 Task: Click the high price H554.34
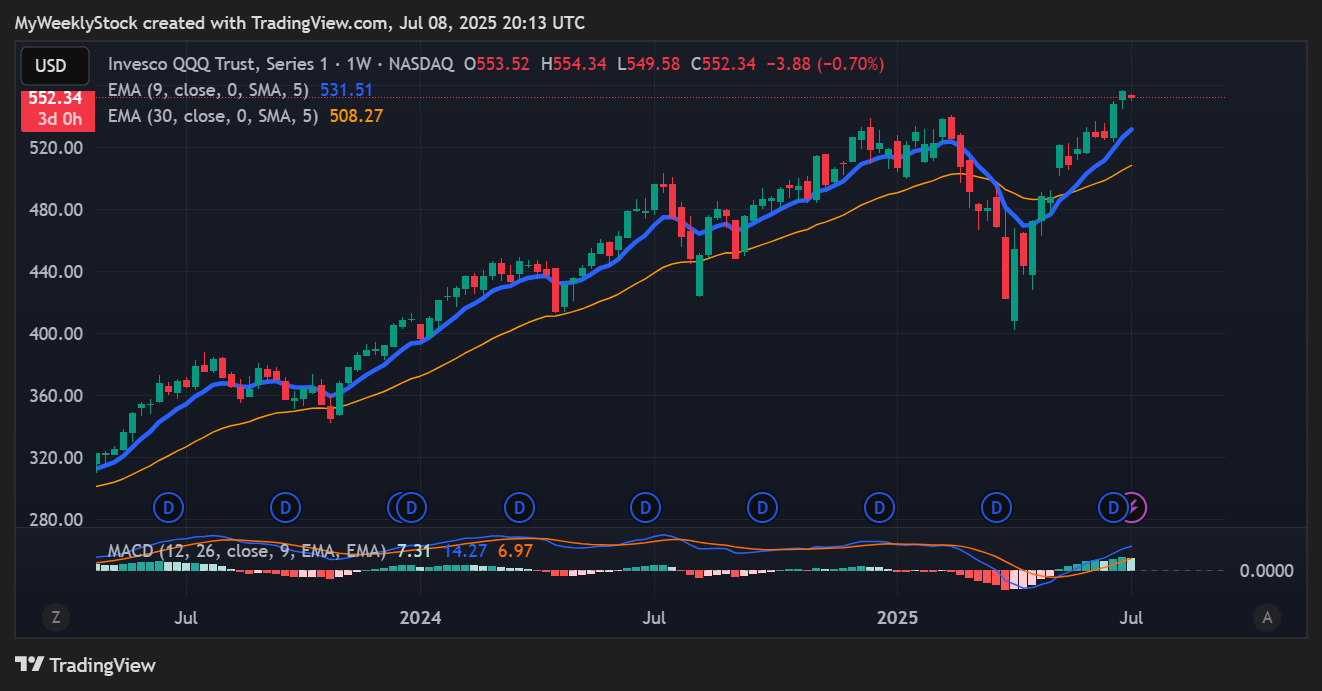point(574,64)
